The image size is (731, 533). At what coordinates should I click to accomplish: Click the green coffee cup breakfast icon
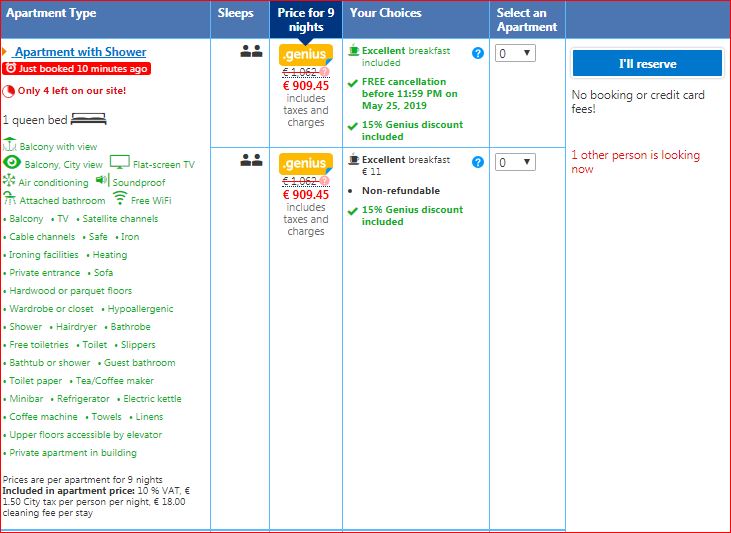[354, 50]
